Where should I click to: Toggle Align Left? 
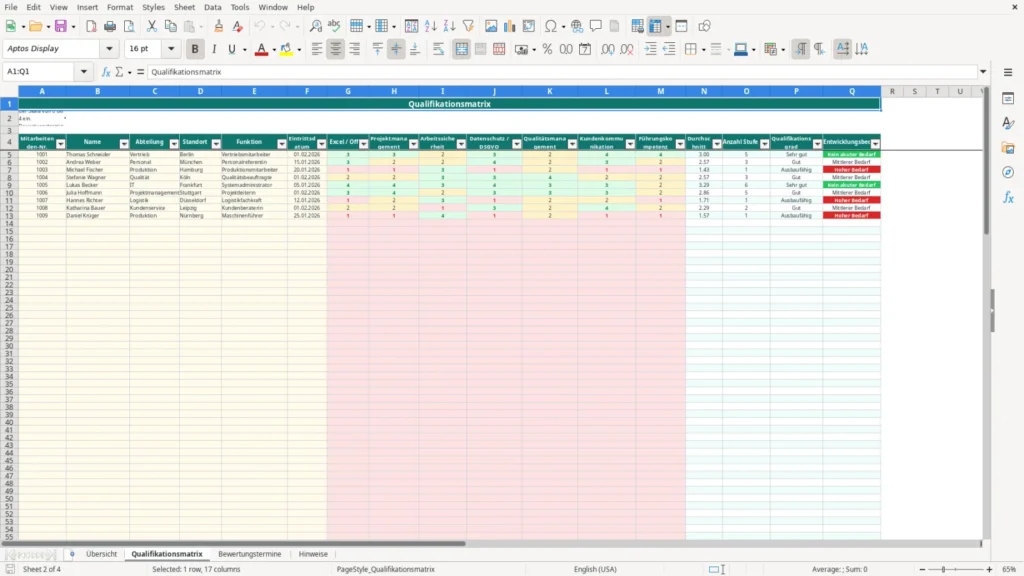317,49
